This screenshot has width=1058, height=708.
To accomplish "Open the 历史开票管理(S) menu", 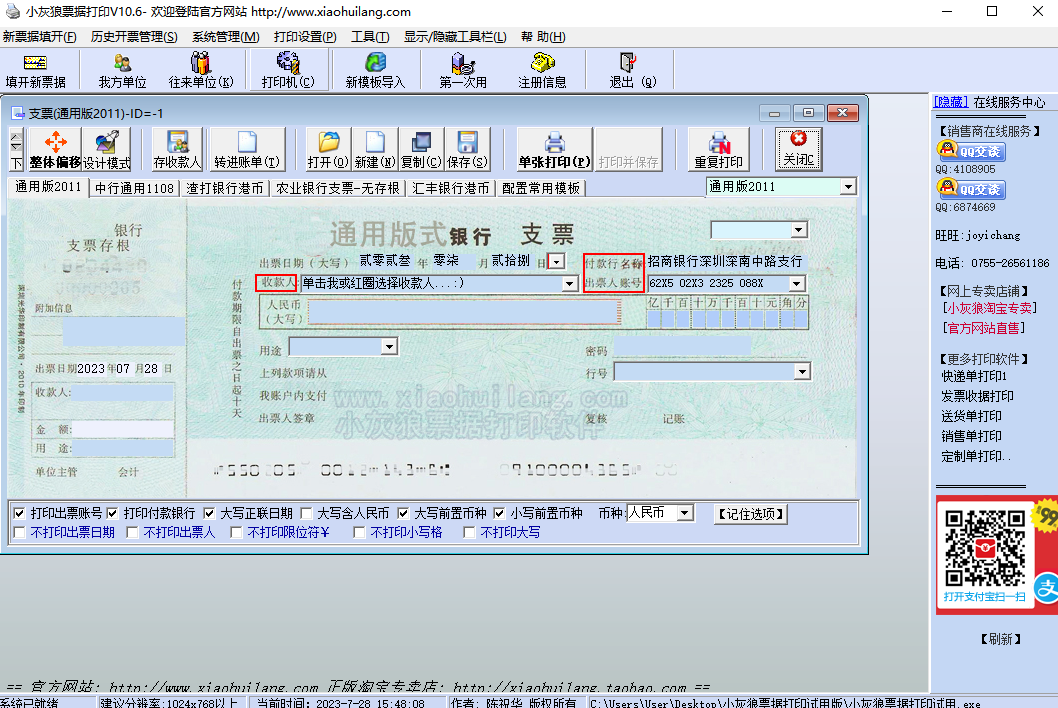I will tap(134, 36).
